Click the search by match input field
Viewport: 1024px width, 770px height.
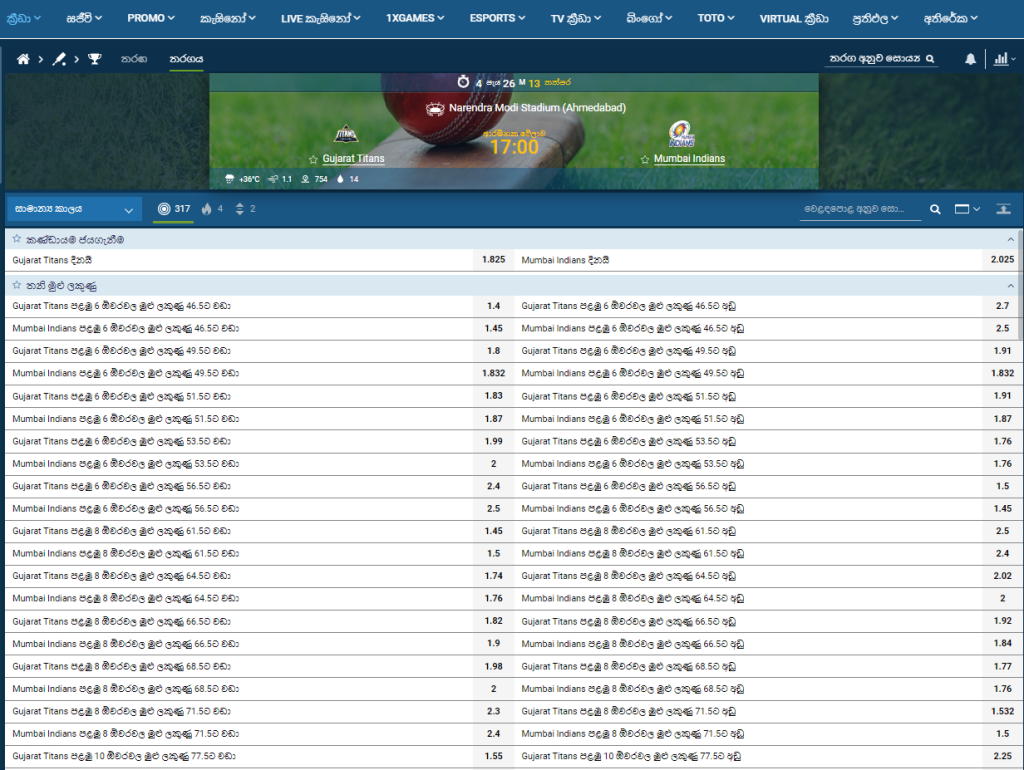[x=875, y=59]
